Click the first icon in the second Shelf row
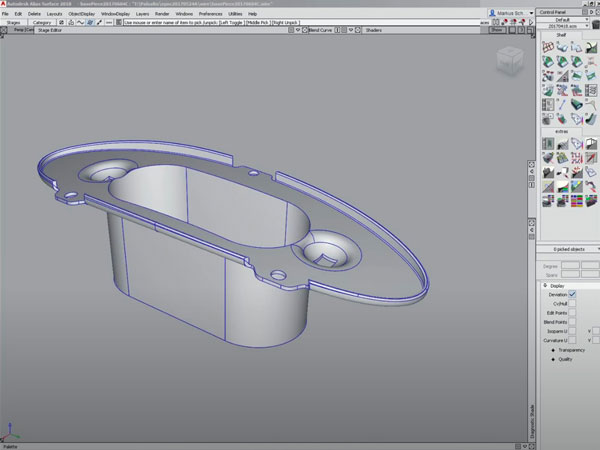The width and height of the screenshot is (600, 450). (x=548, y=62)
